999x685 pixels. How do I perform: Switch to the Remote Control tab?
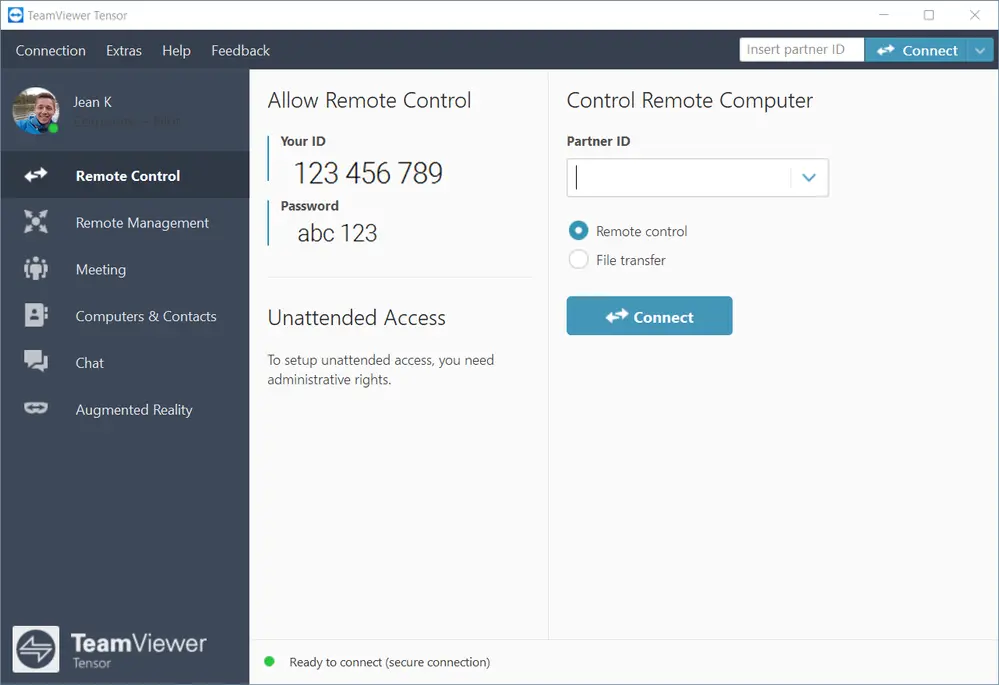[125, 175]
